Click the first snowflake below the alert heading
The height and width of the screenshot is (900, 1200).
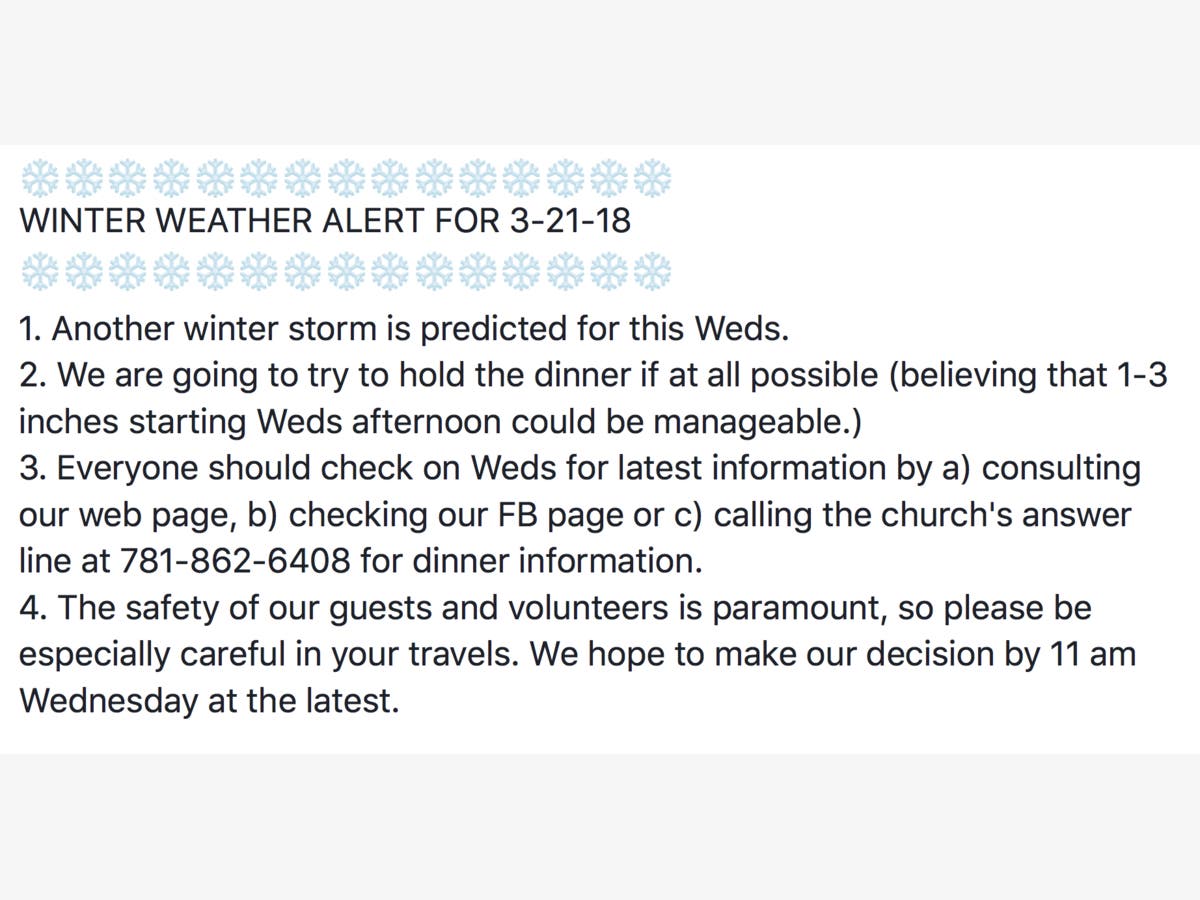coord(41,269)
